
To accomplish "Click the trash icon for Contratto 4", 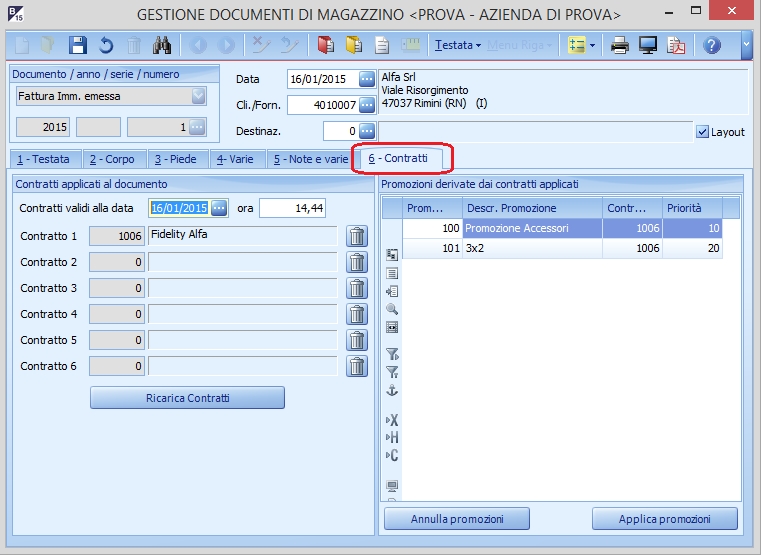I will click(357, 314).
